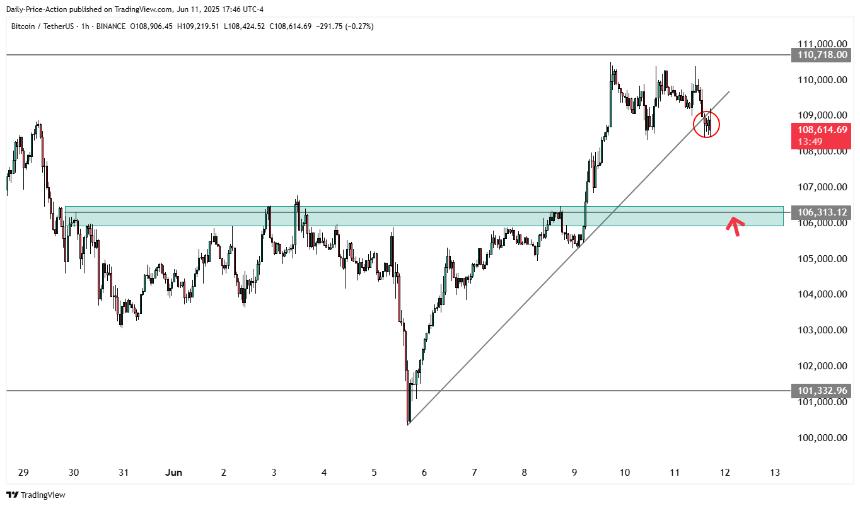Click the TradingView text at bottom left
Viewport: 860px width, 506px height.
pos(43,495)
